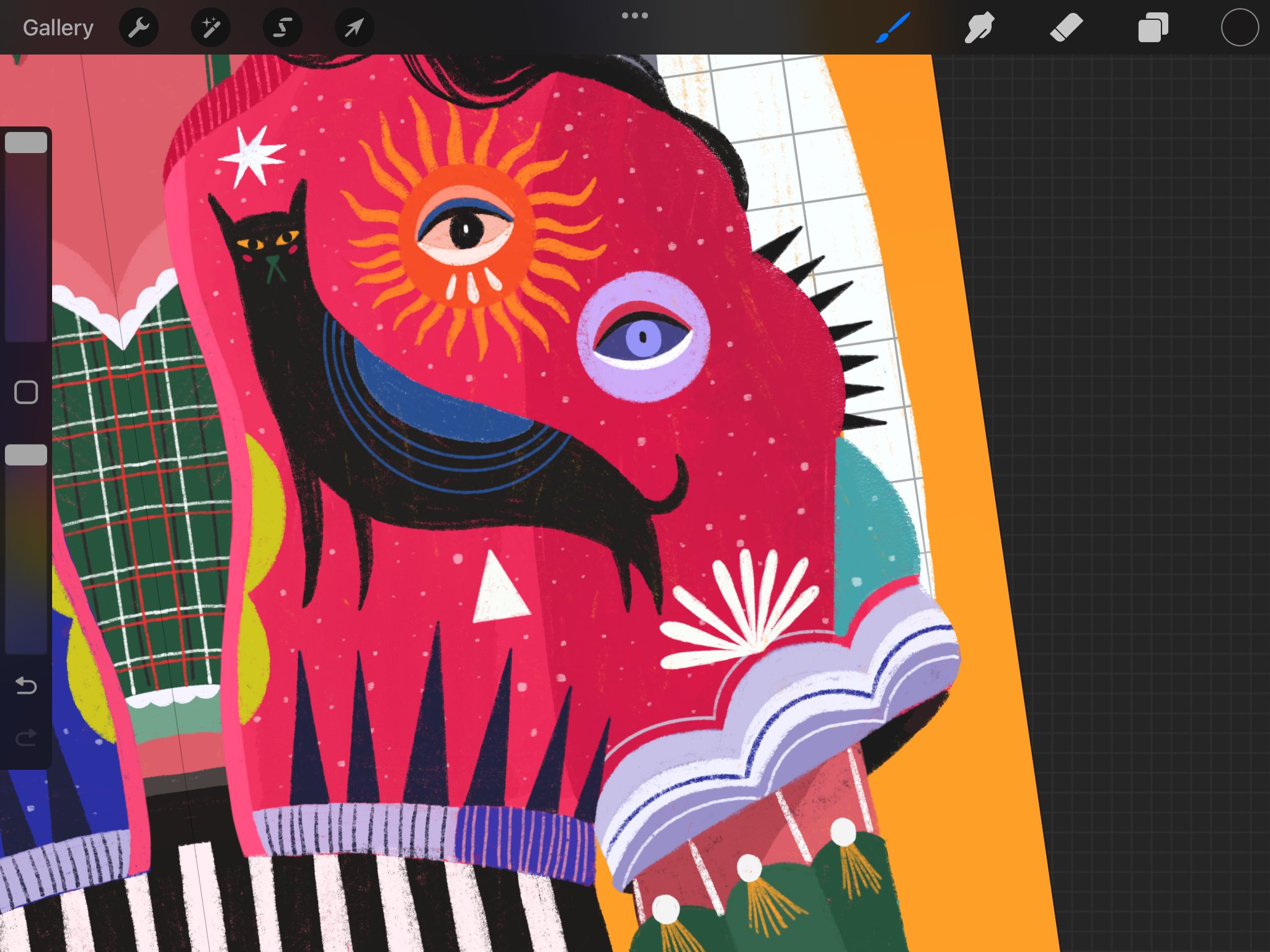Switch to the Eraser tool
This screenshot has width=1270, height=952.
[1066, 28]
